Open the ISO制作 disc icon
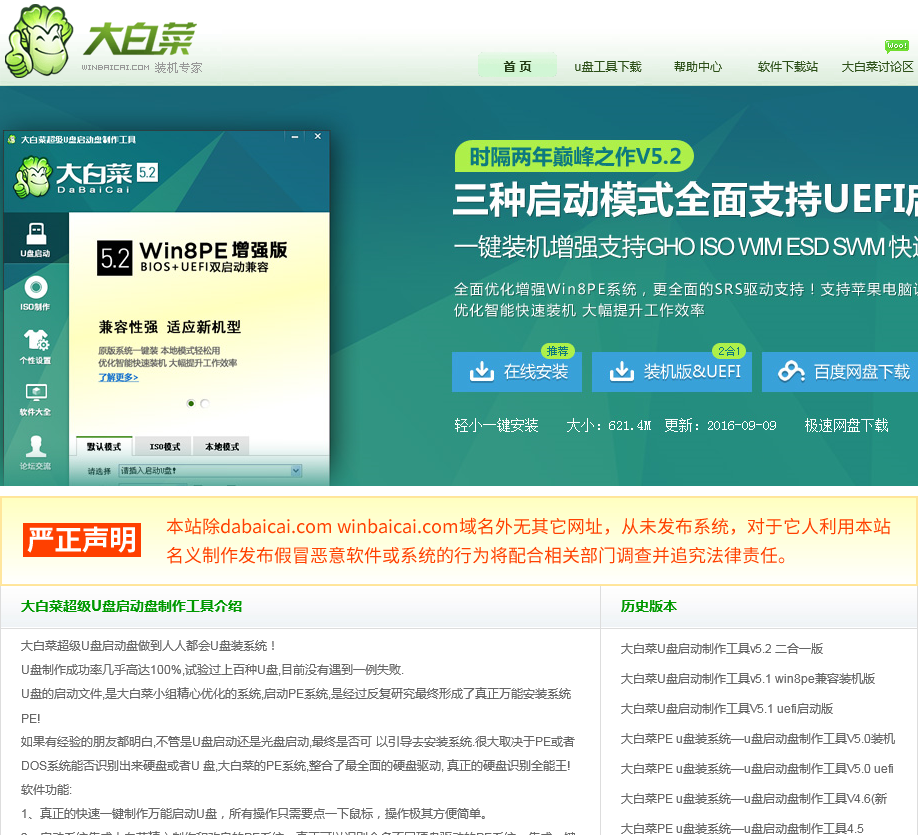Image resolution: width=918 pixels, height=835 pixels. point(36,293)
